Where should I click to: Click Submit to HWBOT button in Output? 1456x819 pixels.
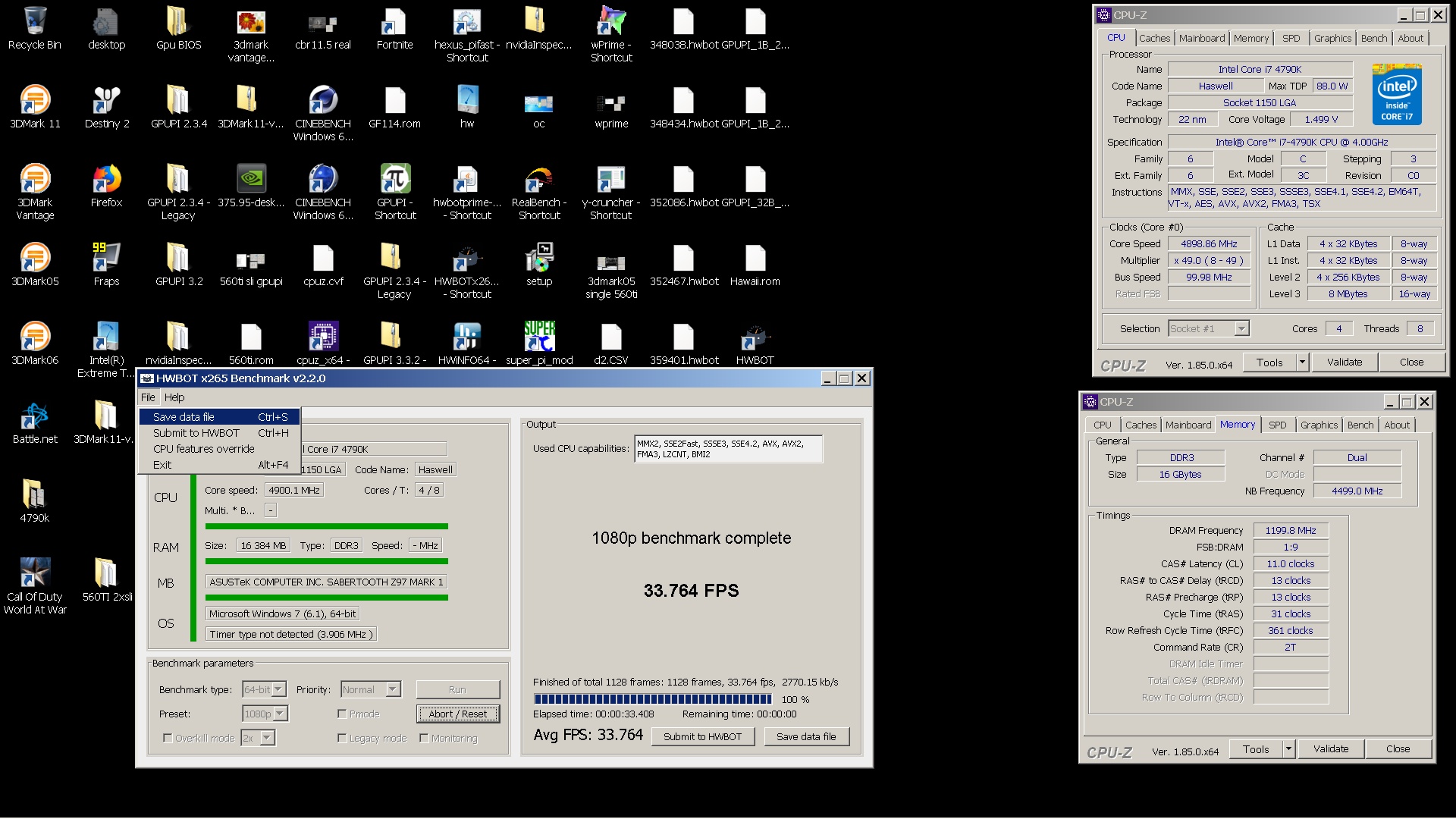click(703, 736)
